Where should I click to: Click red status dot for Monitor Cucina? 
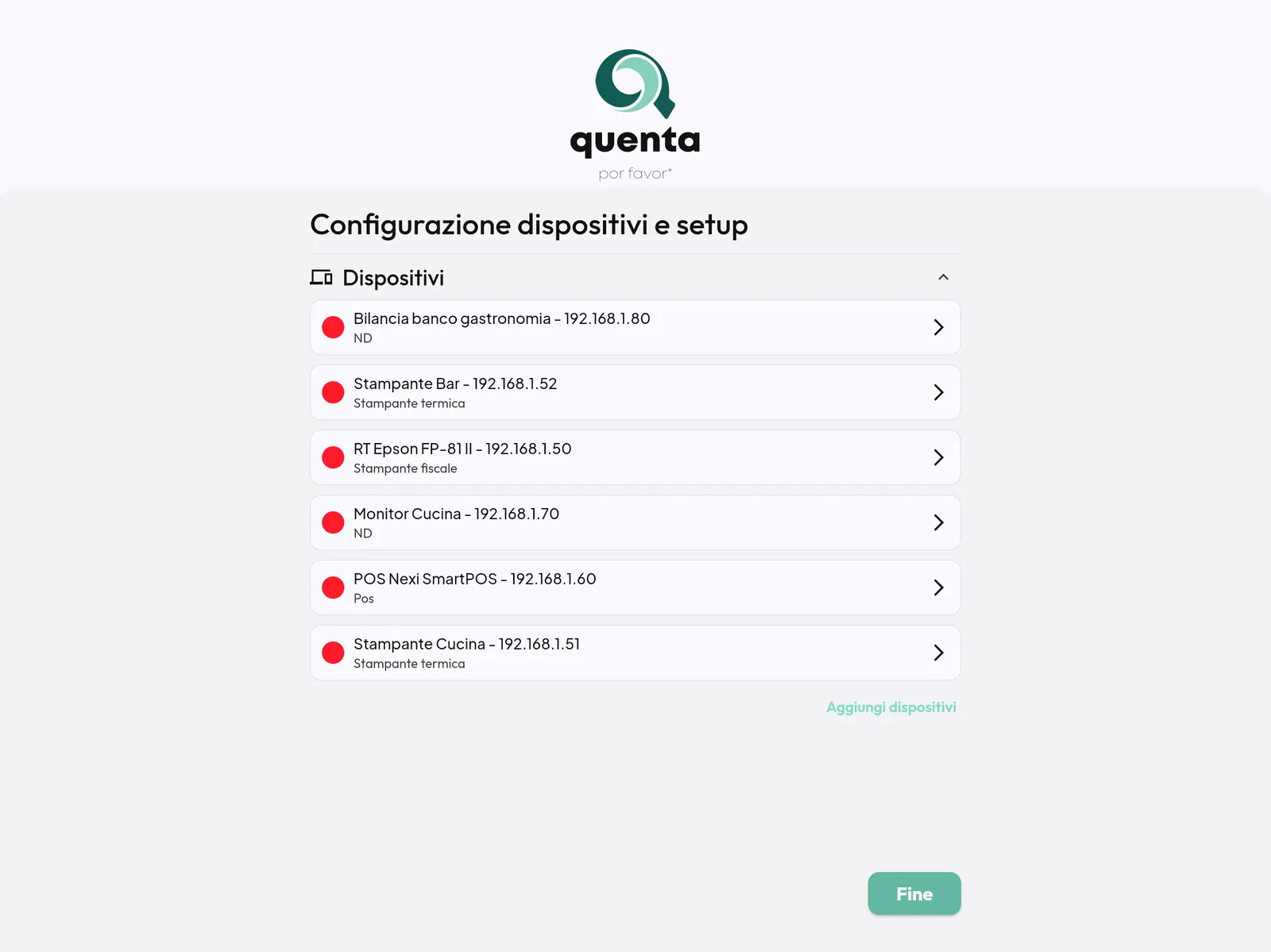333,522
